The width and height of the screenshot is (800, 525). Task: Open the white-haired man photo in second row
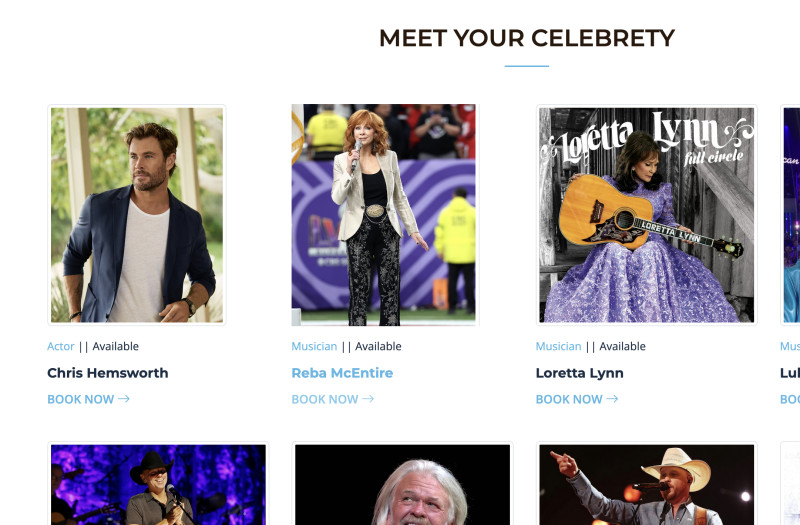click(403, 485)
